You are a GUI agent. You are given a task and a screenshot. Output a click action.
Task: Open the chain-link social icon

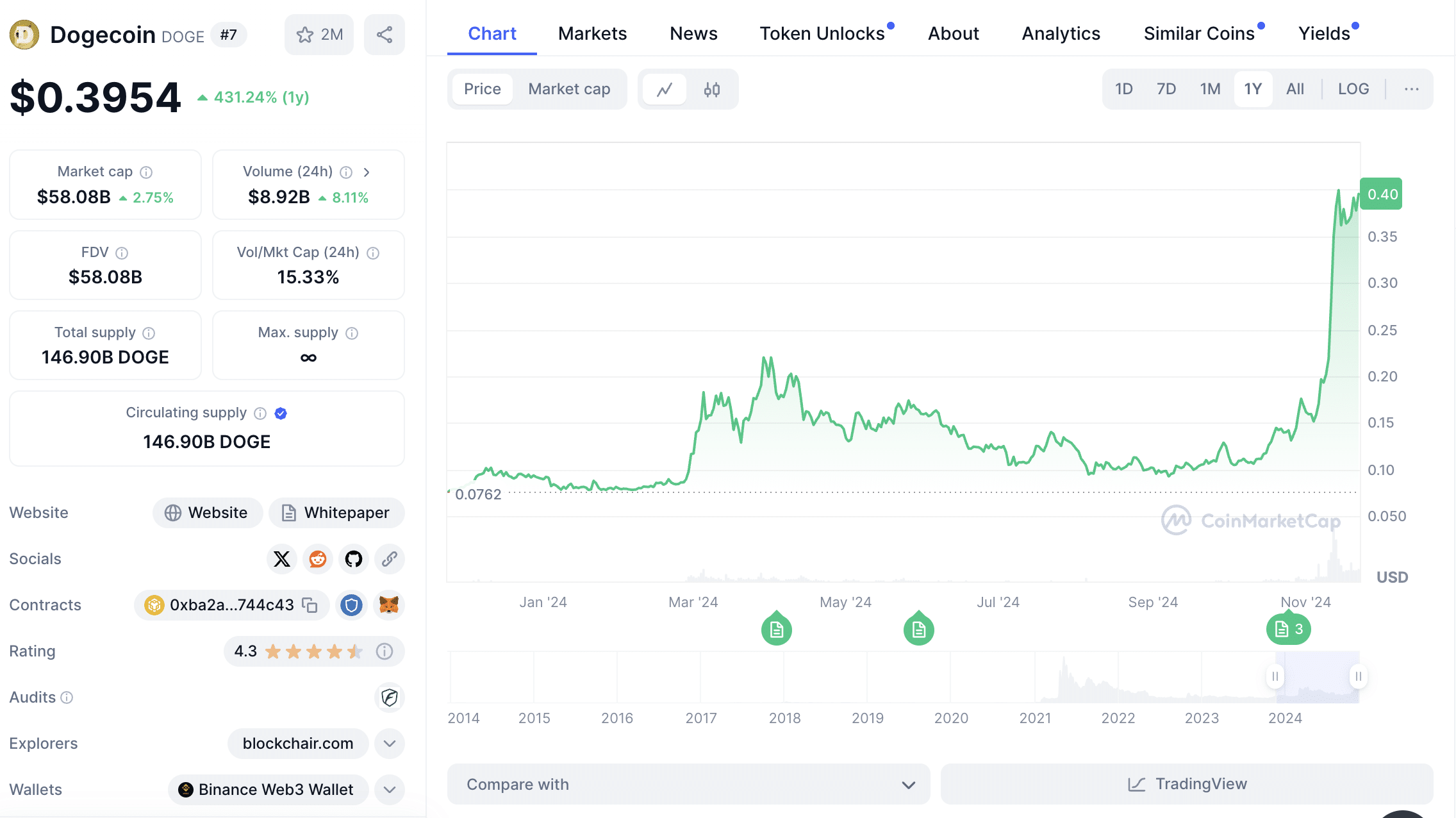click(x=390, y=559)
